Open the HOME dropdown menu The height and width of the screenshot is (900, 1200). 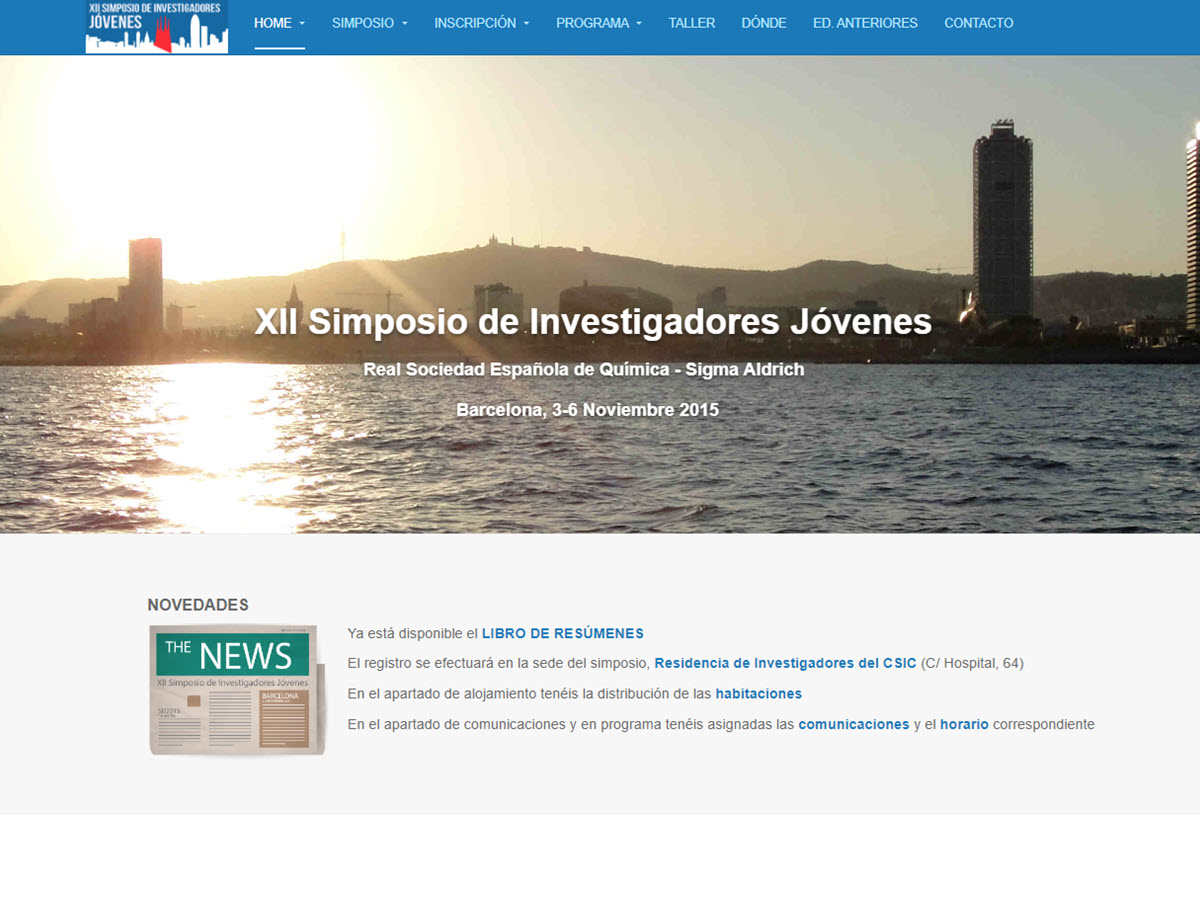279,23
